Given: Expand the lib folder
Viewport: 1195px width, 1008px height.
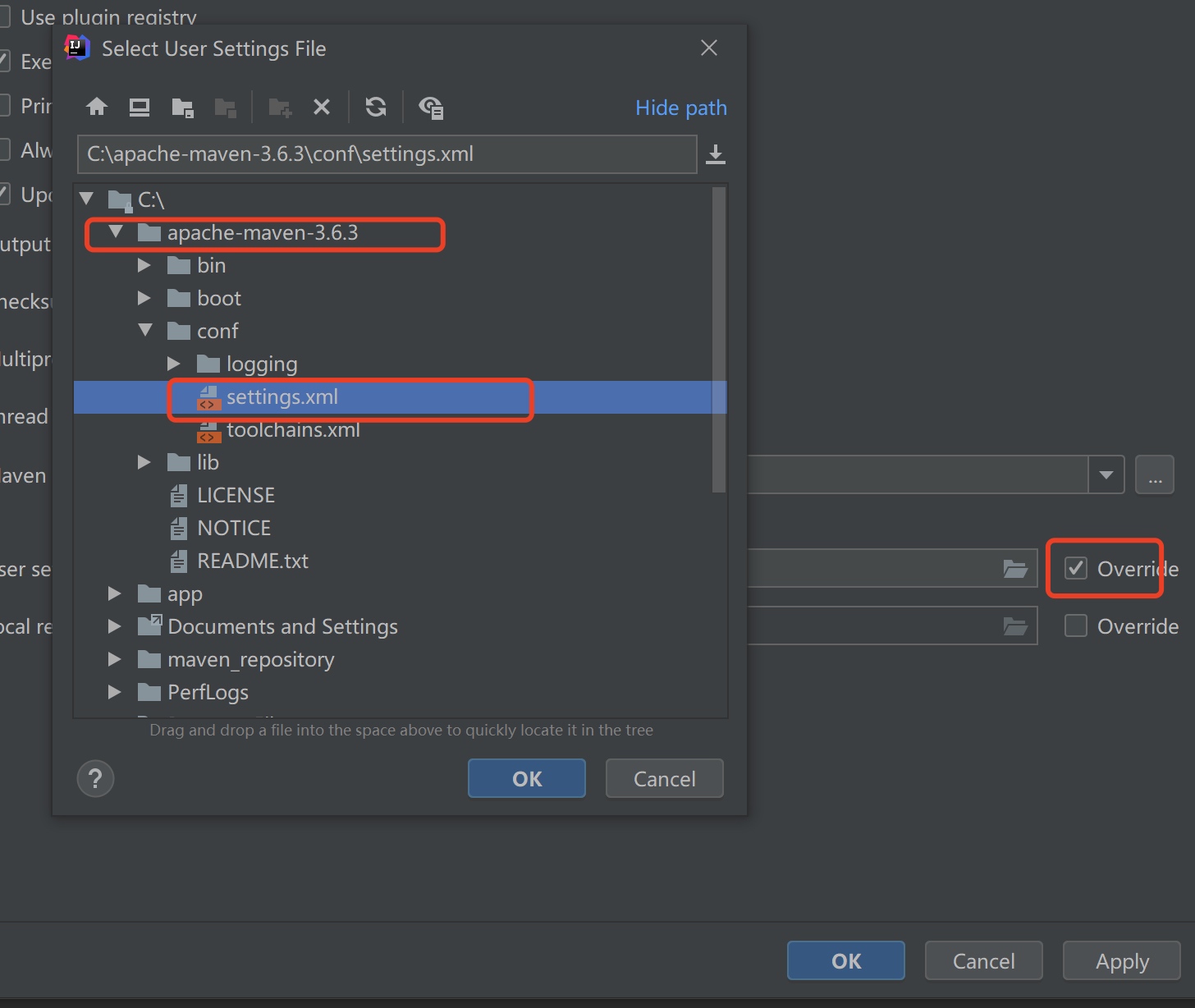Looking at the screenshot, I should (144, 462).
